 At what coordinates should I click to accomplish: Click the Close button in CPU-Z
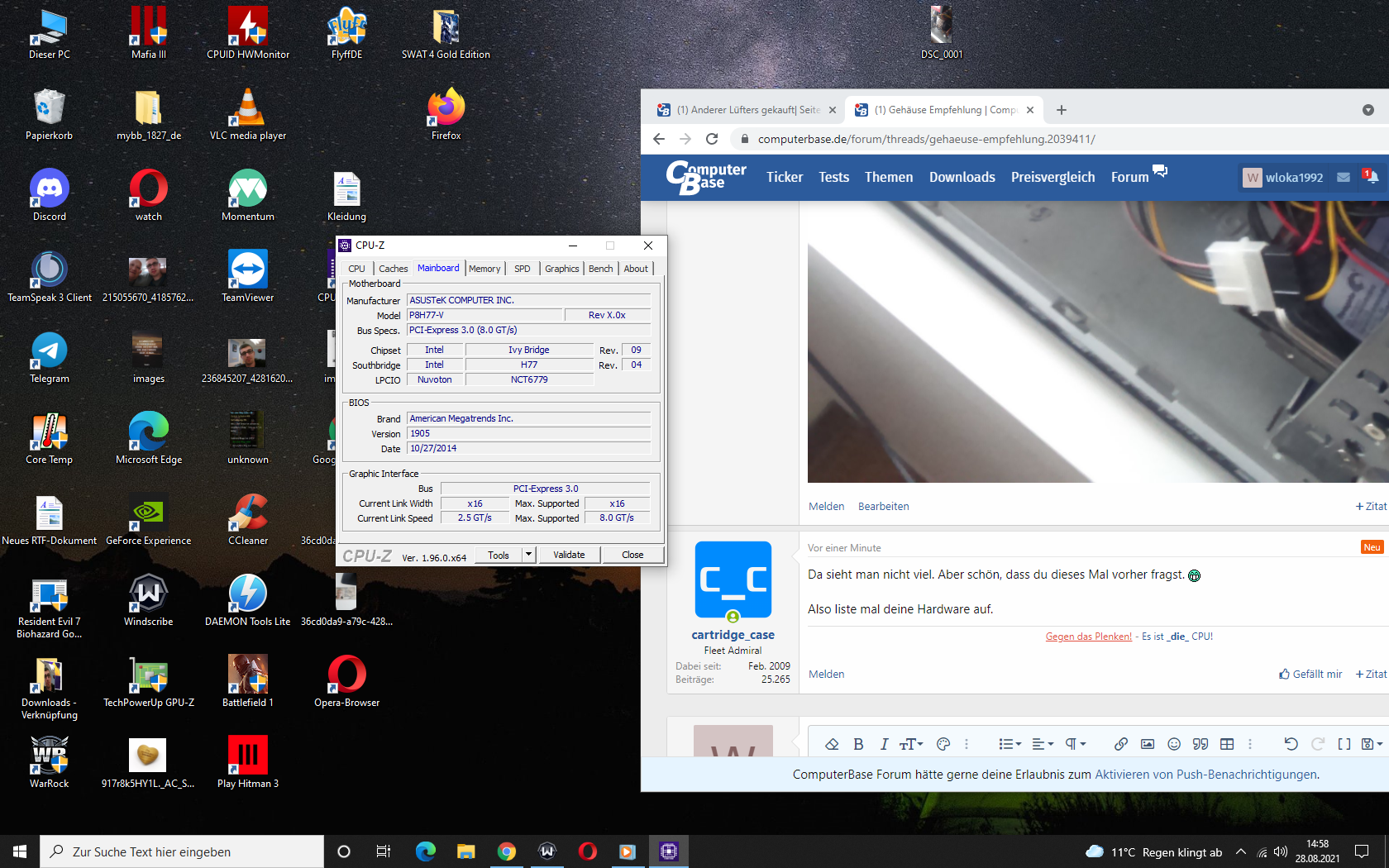pos(632,555)
